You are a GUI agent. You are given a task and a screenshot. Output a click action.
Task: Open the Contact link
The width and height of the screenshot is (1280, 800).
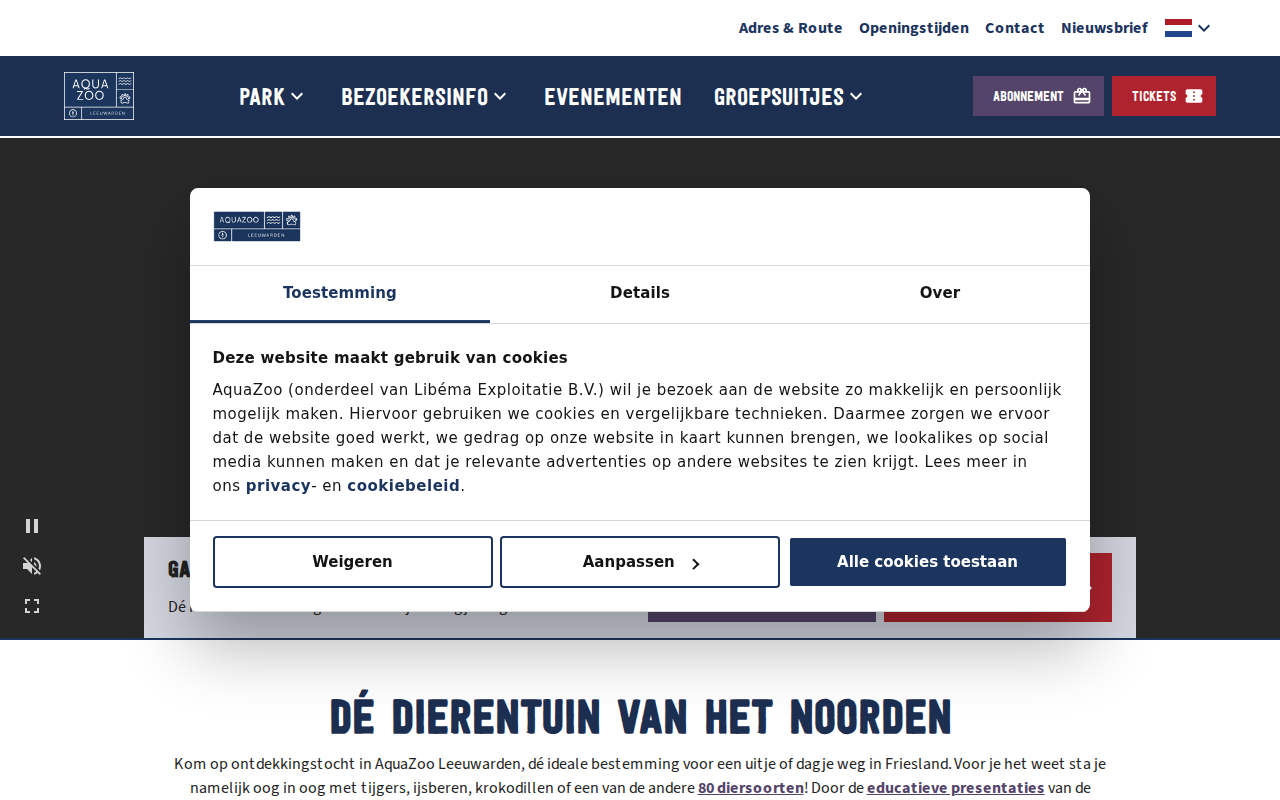click(1014, 28)
